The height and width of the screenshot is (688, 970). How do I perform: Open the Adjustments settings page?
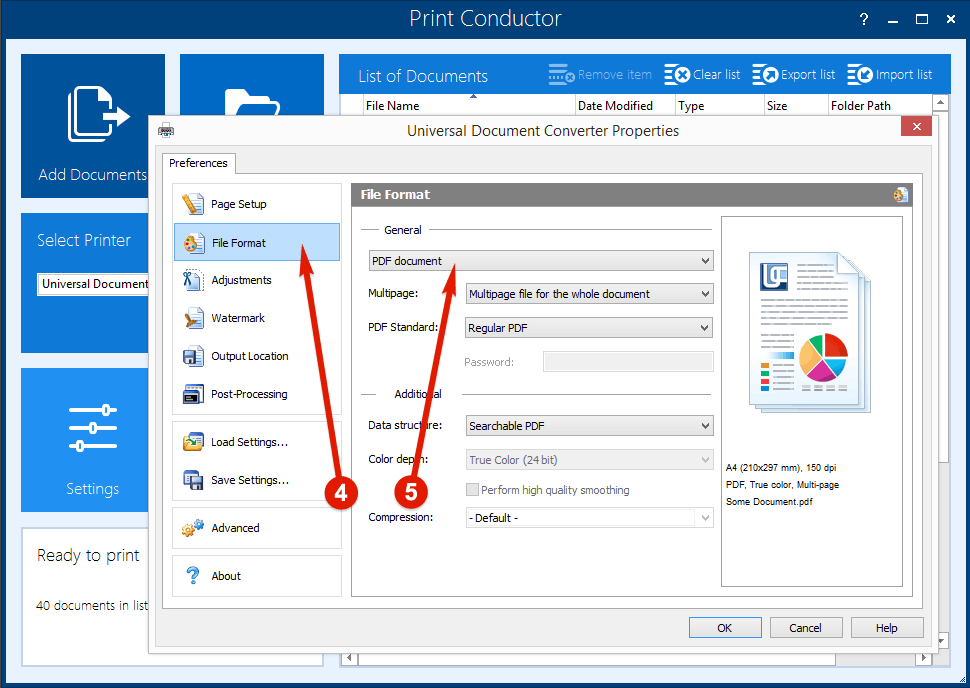point(240,280)
